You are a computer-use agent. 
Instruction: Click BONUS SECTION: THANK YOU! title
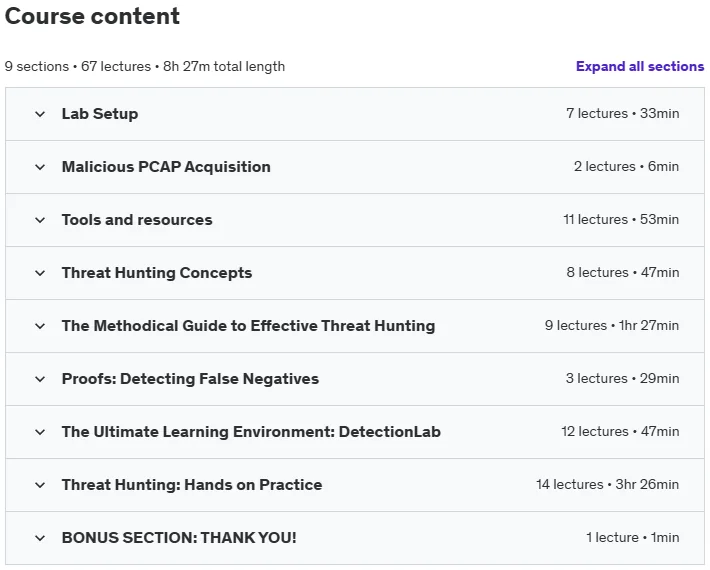179,537
